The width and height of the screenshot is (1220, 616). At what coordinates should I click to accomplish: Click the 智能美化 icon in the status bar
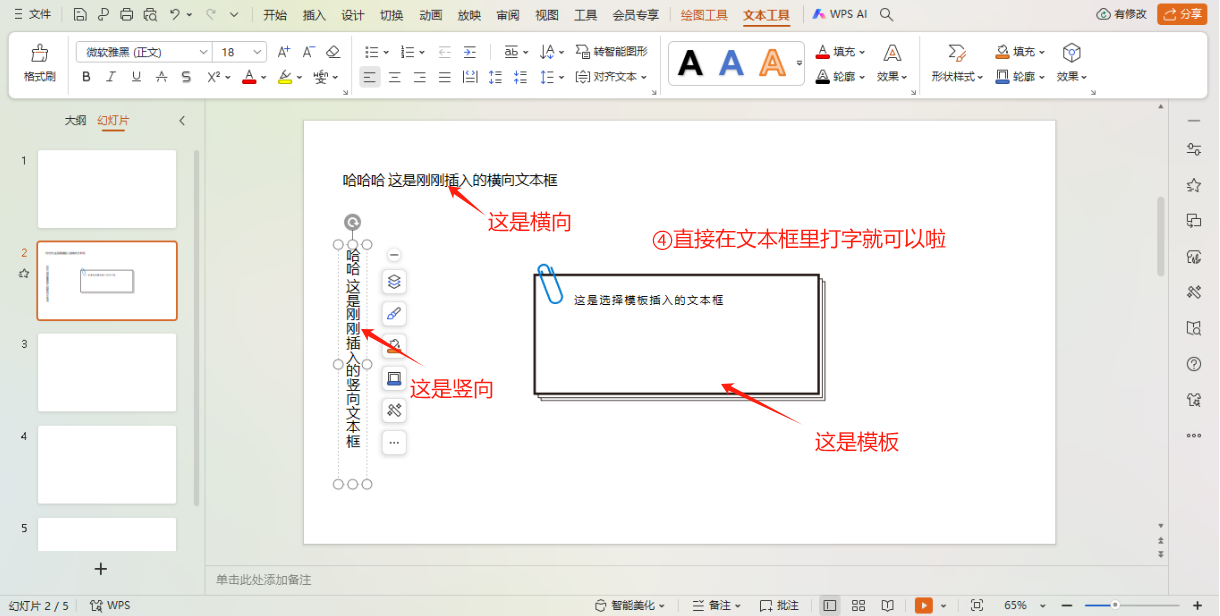click(627, 605)
